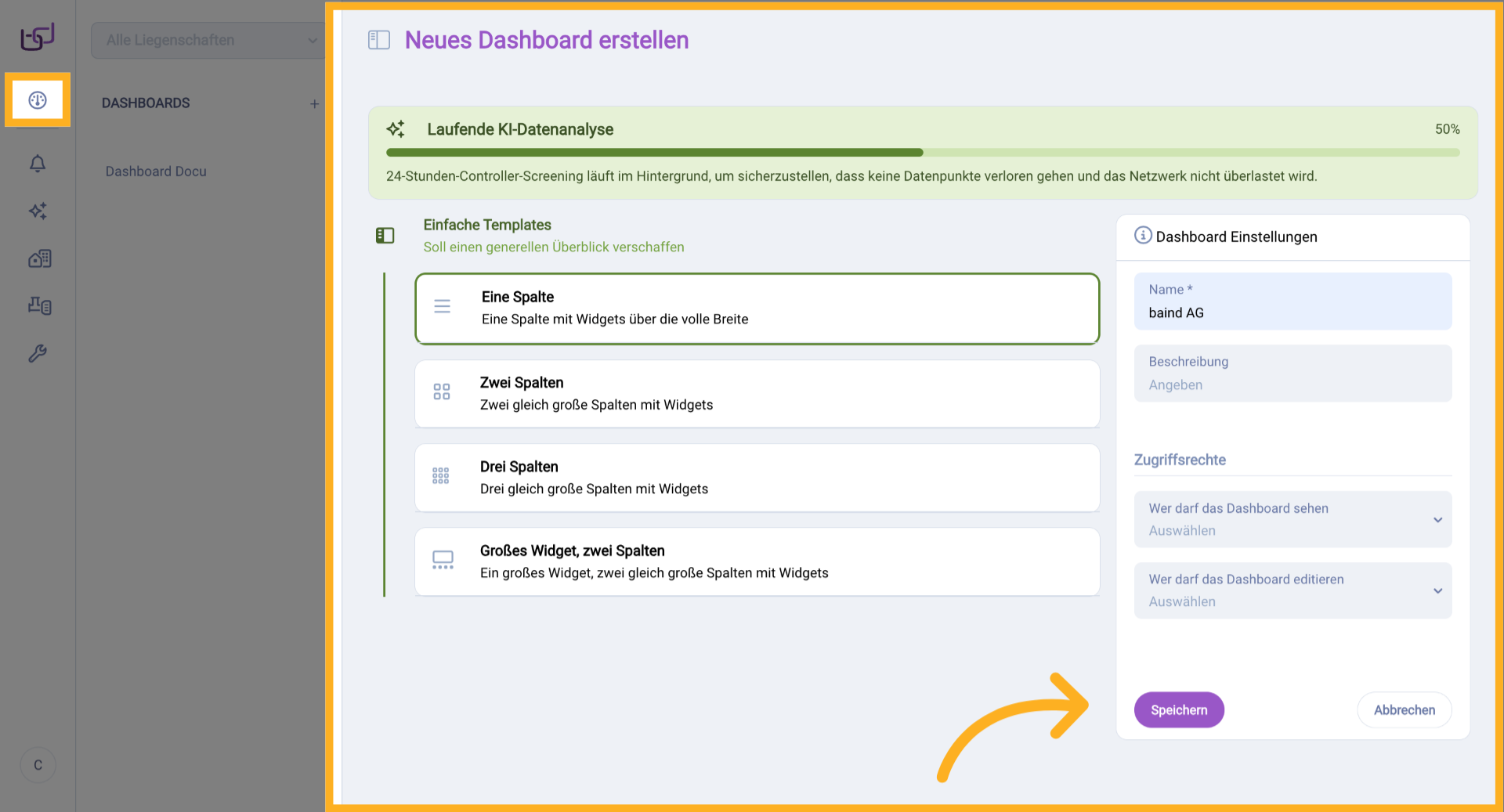Open the devices panel icon below properties

pyautogui.click(x=38, y=305)
